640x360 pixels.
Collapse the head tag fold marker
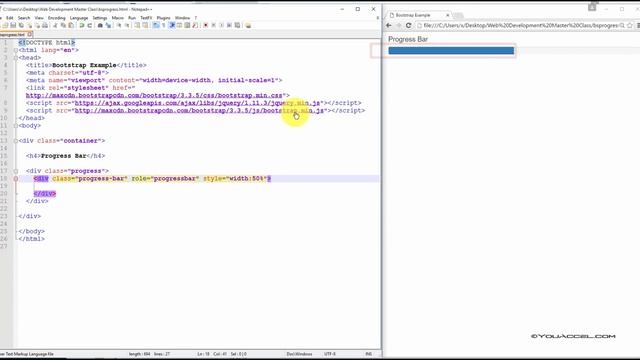[16, 58]
